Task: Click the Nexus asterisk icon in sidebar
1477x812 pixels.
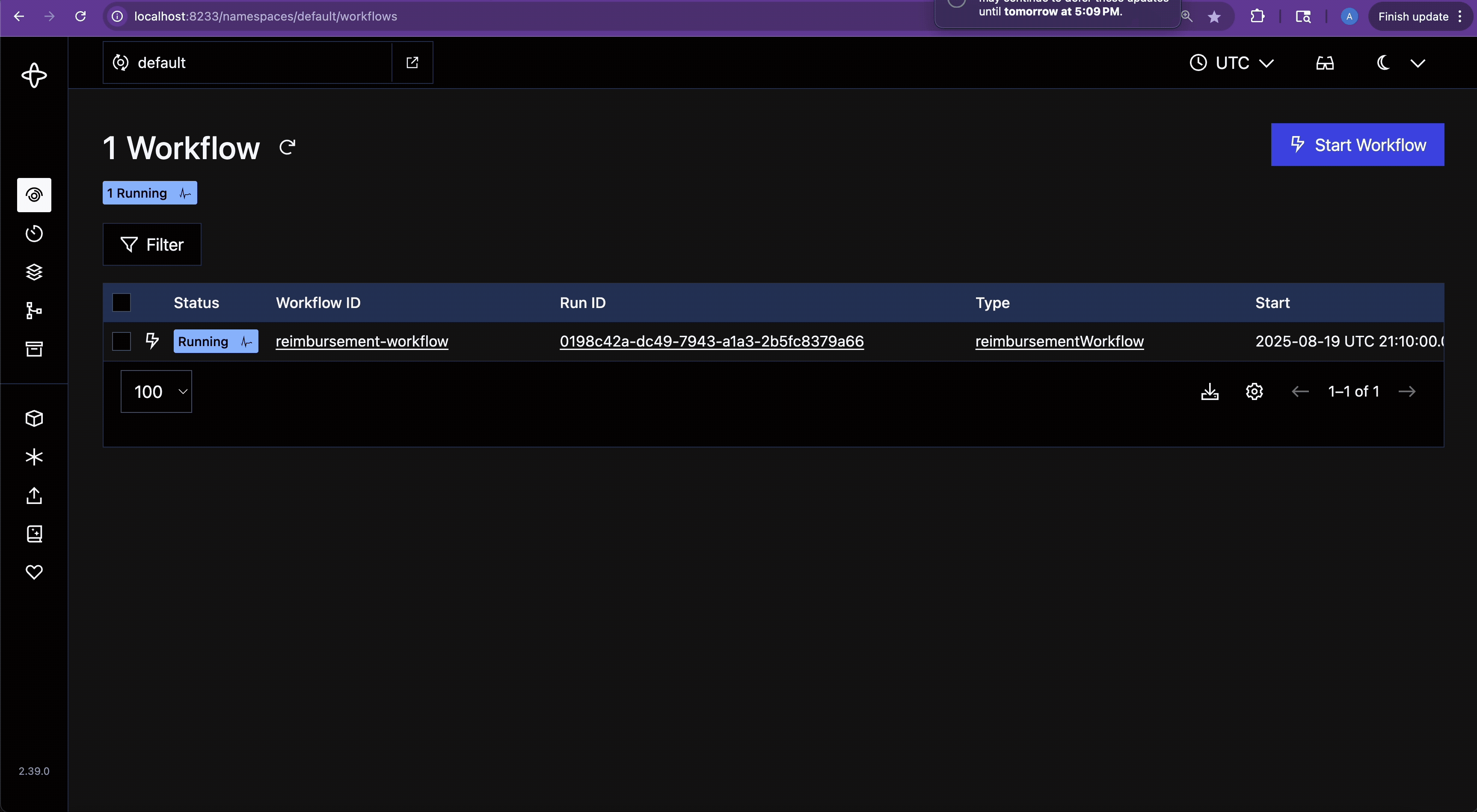Action: pos(34,457)
